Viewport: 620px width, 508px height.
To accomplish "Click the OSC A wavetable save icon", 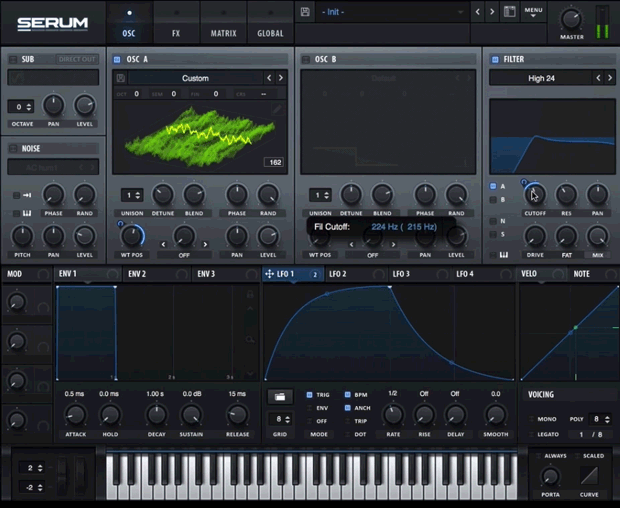I will (121, 78).
